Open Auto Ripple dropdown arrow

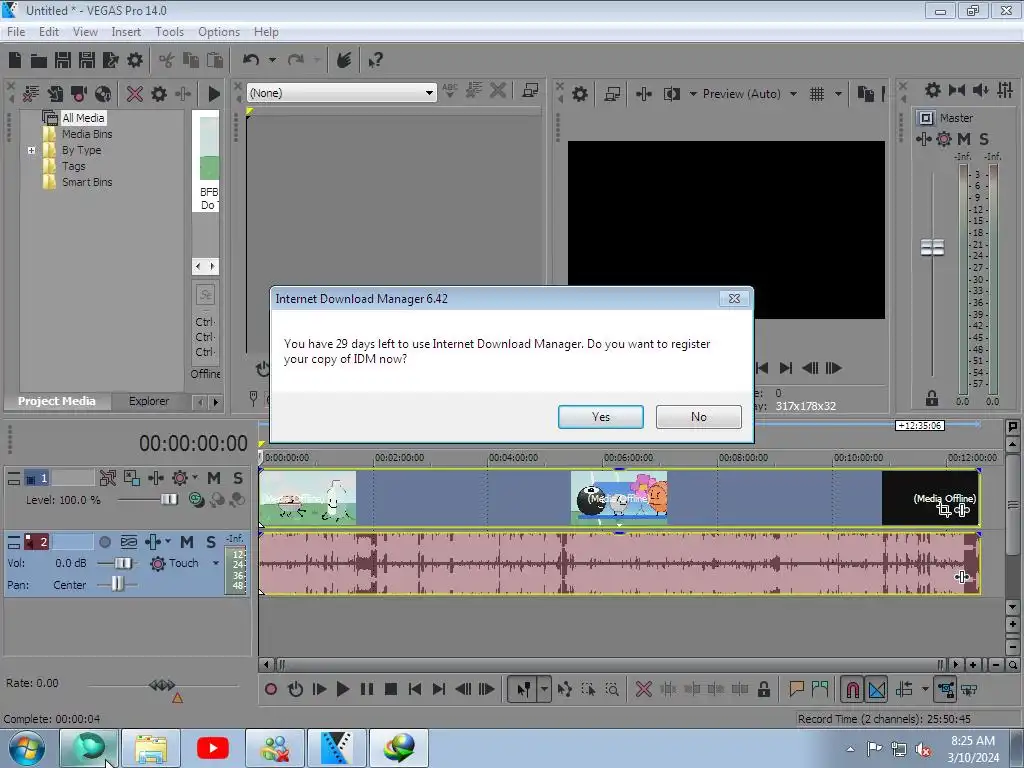(925, 689)
